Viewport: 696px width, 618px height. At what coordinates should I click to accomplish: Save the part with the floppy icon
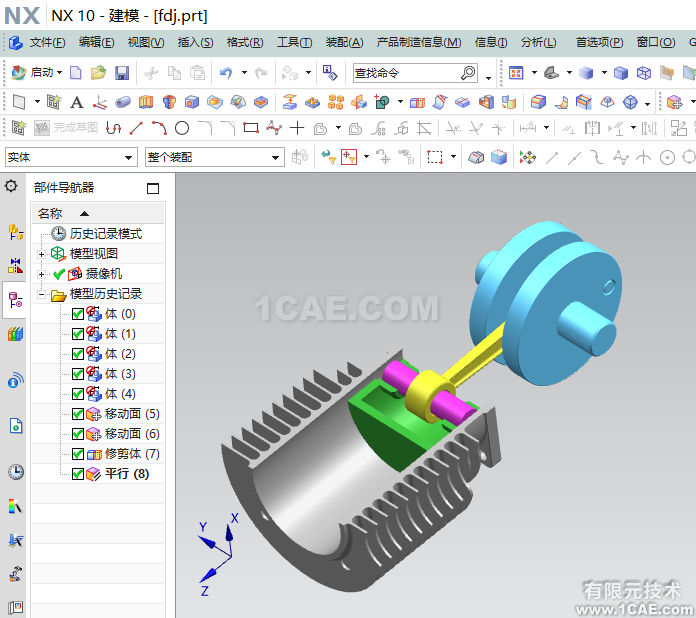tap(122, 72)
